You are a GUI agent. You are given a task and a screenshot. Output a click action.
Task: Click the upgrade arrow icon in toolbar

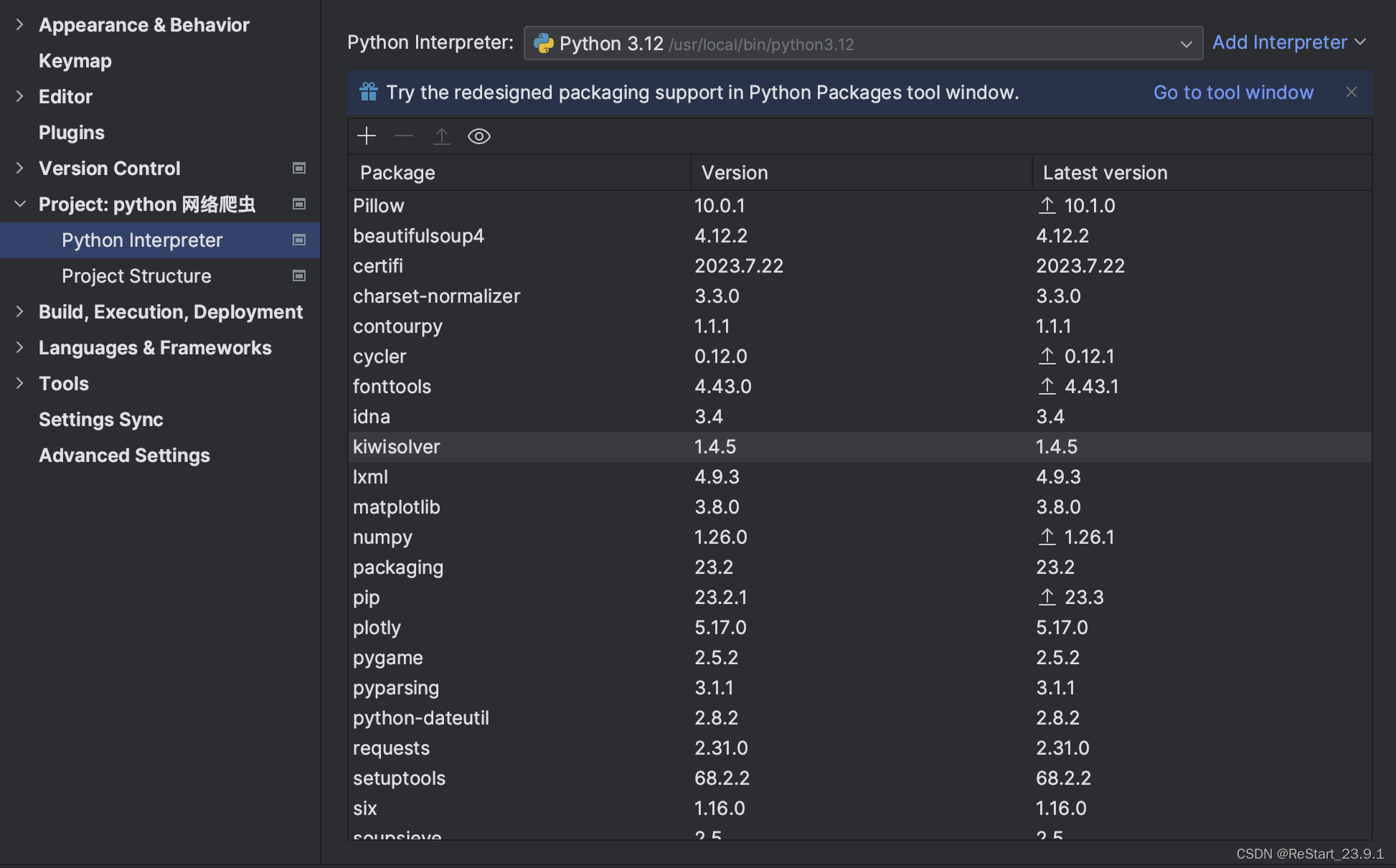coord(442,136)
